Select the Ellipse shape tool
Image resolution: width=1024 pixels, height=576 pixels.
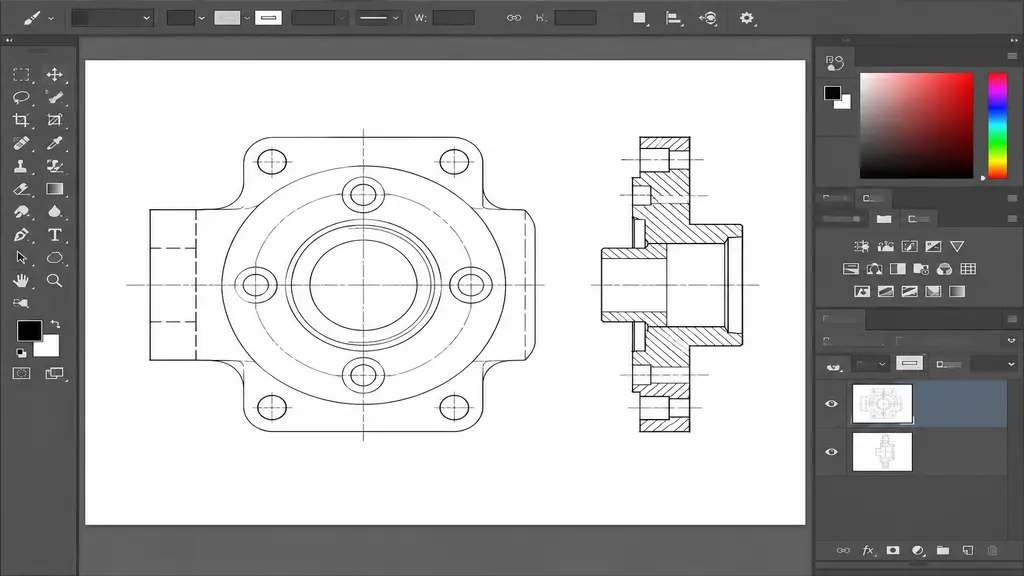(x=55, y=257)
